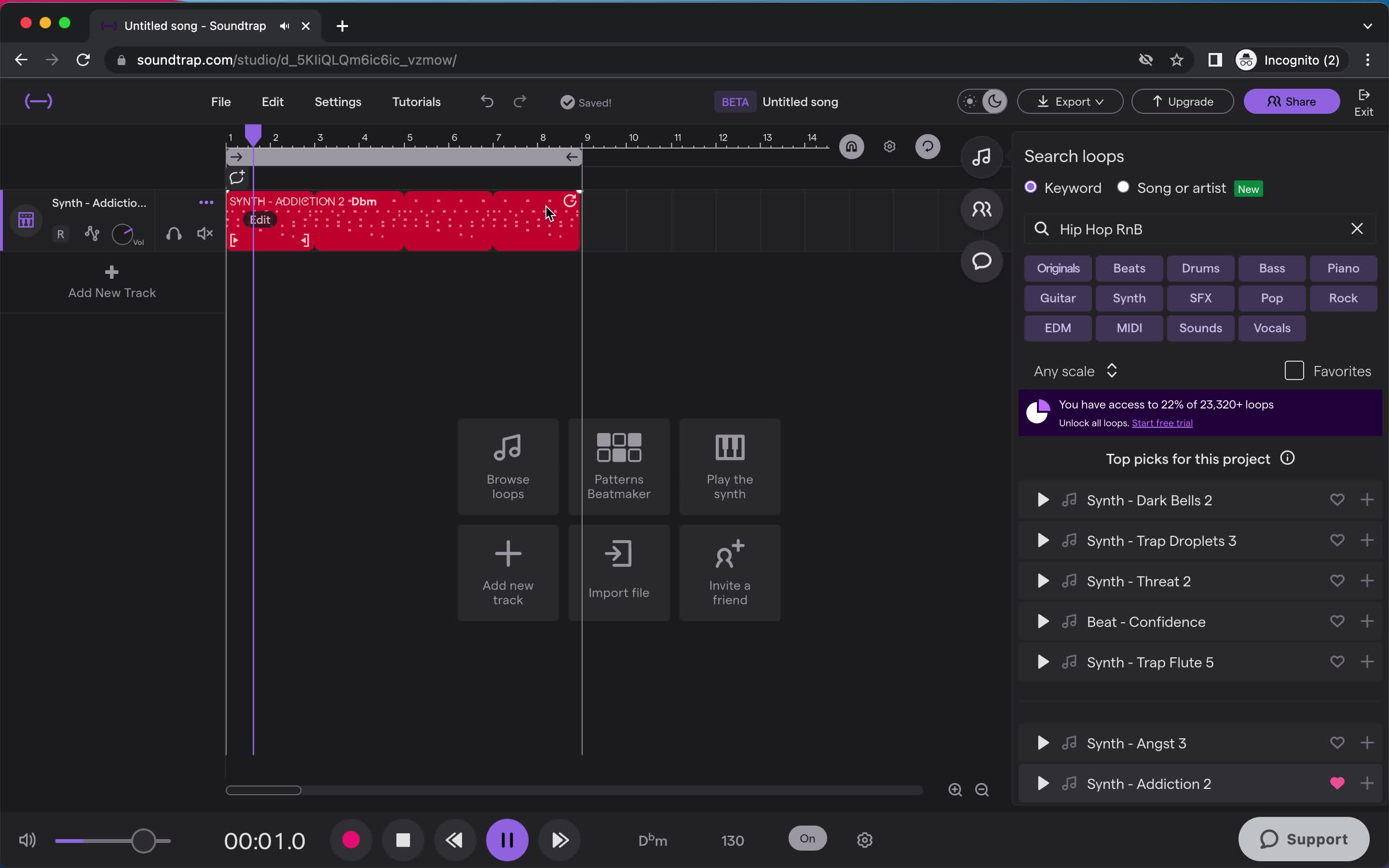Toggle Song or artist radio button

pyautogui.click(x=1123, y=188)
